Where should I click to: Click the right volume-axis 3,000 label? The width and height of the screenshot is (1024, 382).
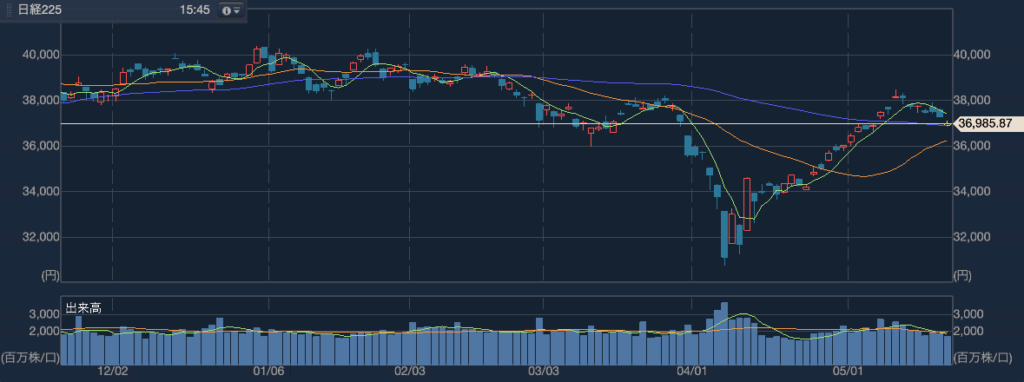pyautogui.click(x=969, y=315)
